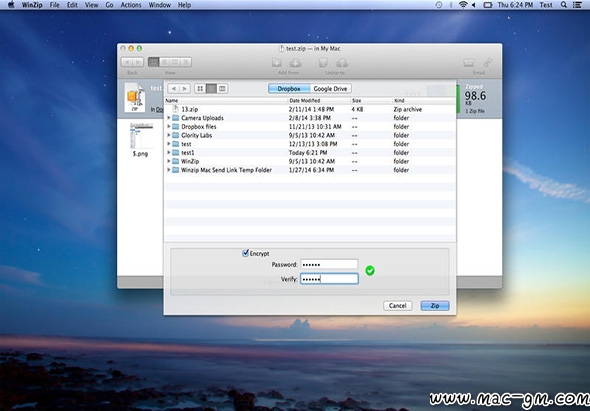Viewport: 590px width, 411px height.
Task: Open the Help menu
Action: (x=184, y=5)
